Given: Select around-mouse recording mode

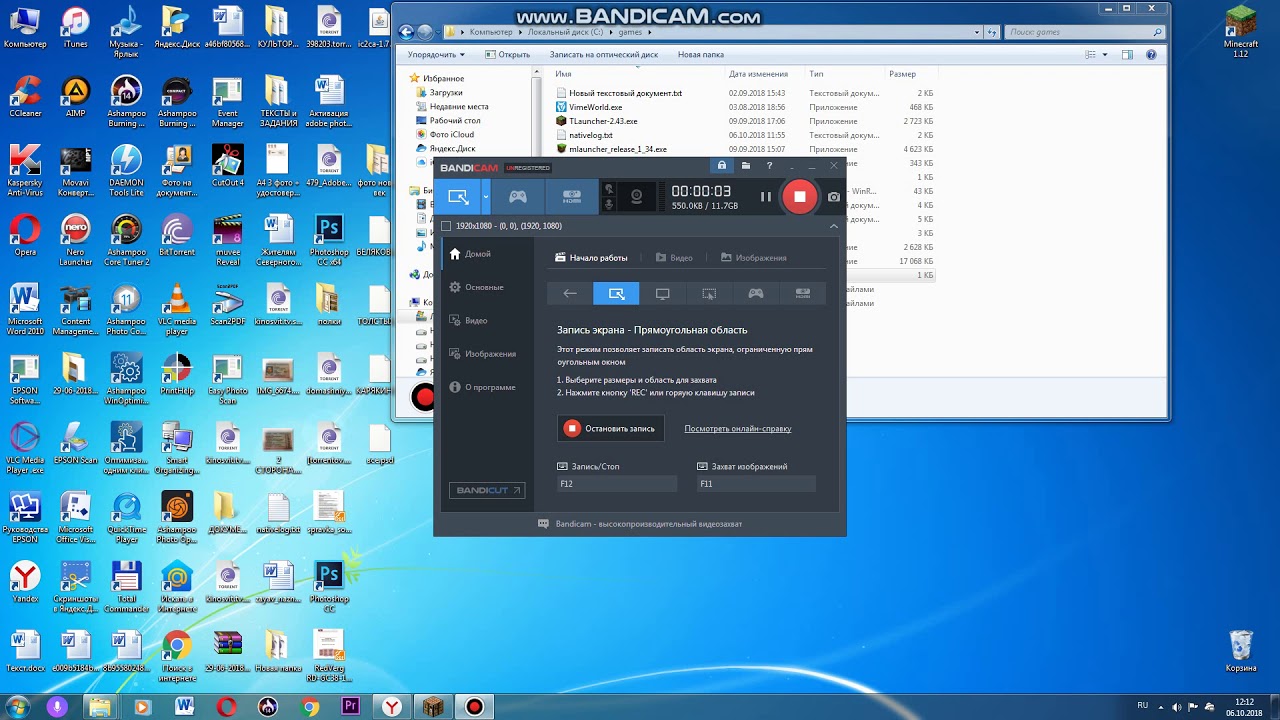Looking at the screenshot, I should pos(709,293).
